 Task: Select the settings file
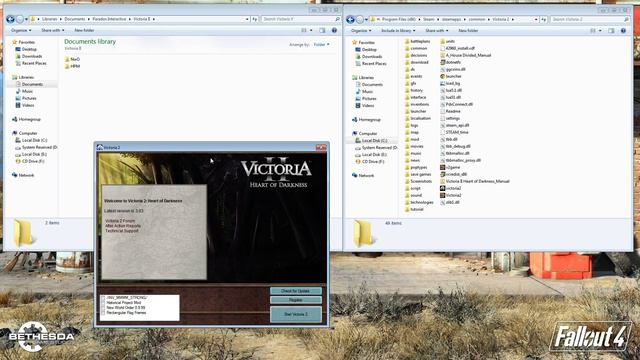pos(450,118)
